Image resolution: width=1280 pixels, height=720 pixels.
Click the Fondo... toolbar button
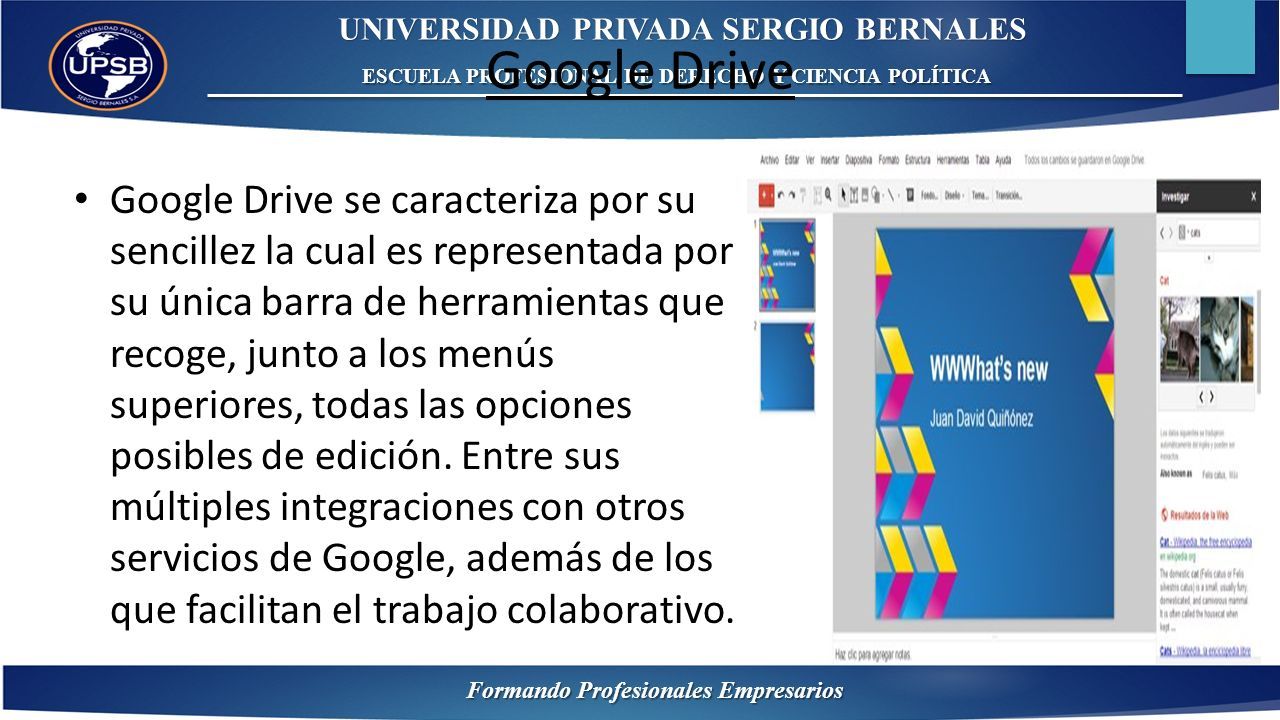click(x=930, y=196)
